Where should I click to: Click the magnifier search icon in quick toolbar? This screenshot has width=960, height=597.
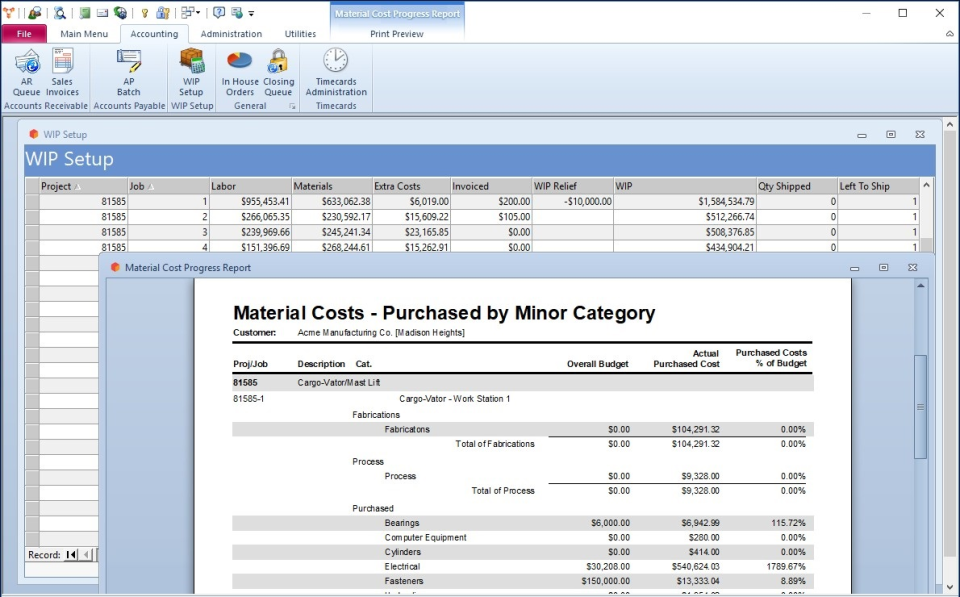tap(59, 13)
